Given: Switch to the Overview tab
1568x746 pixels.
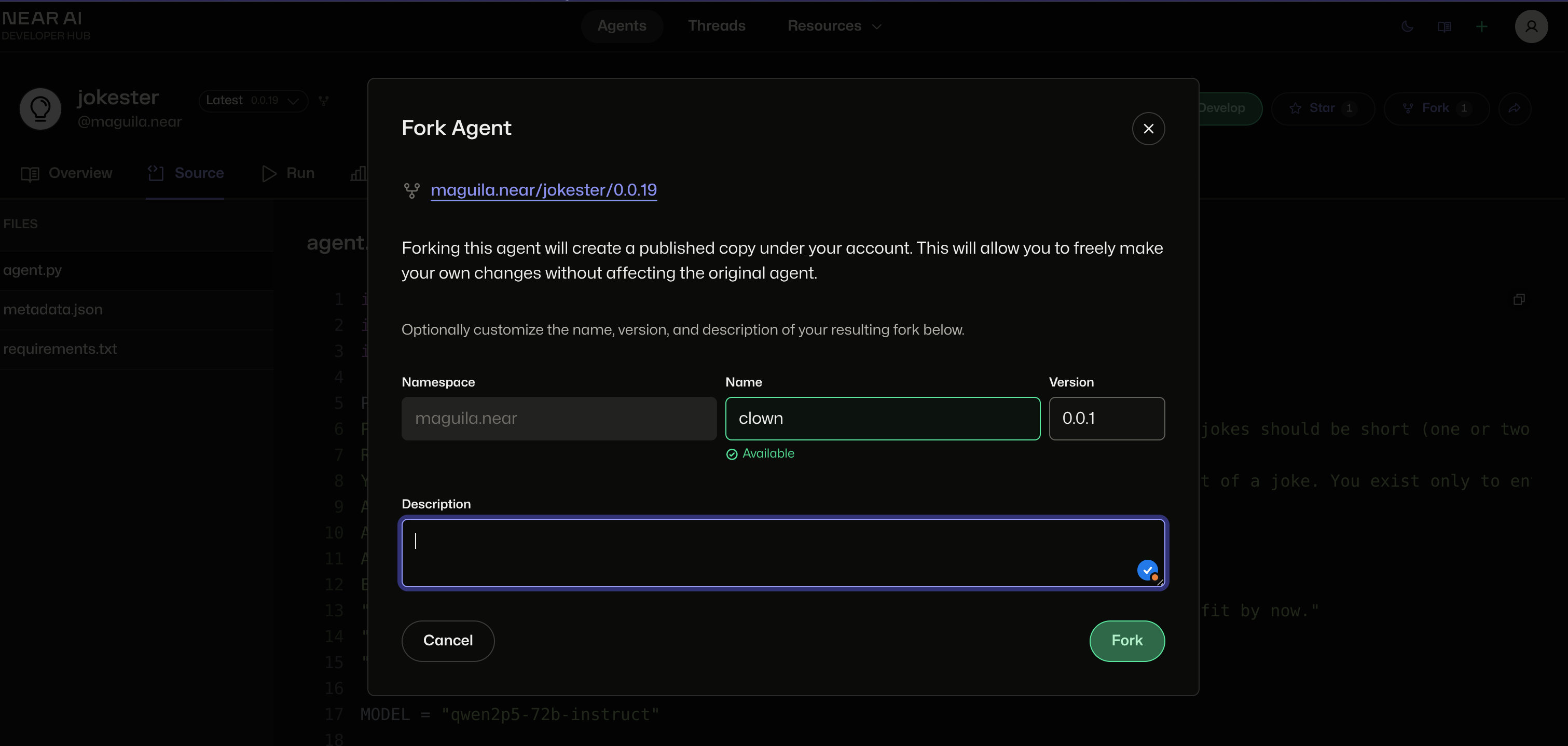Looking at the screenshot, I should point(66,173).
